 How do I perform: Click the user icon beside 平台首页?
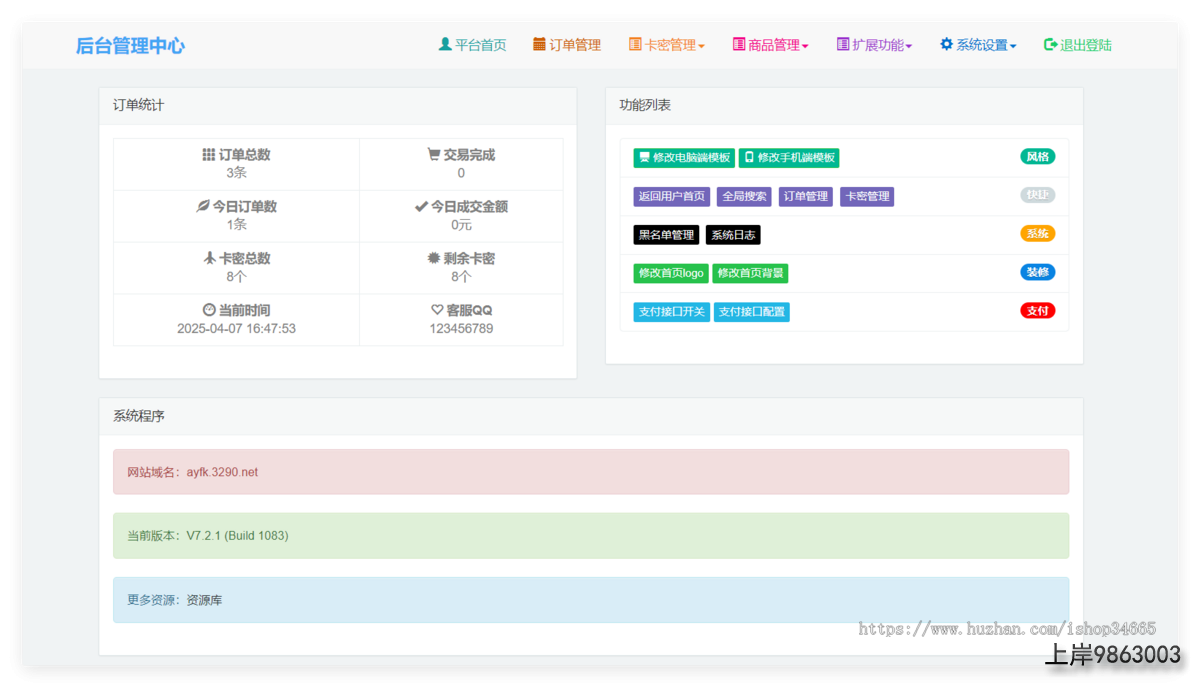coord(445,45)
